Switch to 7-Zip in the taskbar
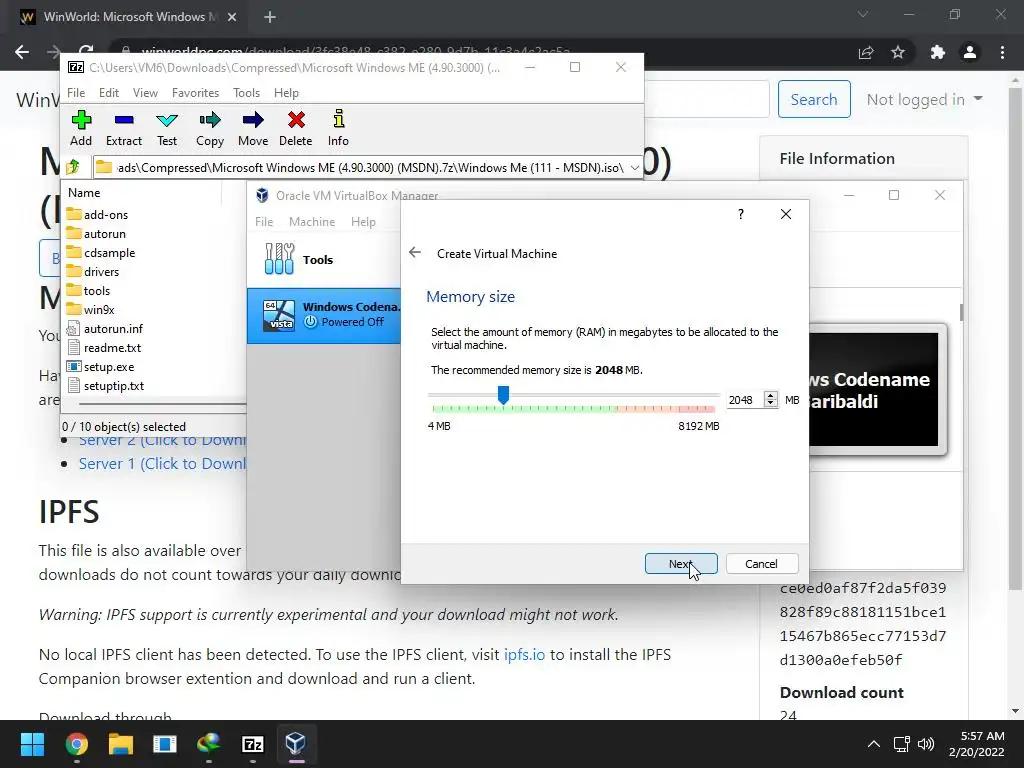This screenshot has width=1024, height=768. click(x=253, y=744)
